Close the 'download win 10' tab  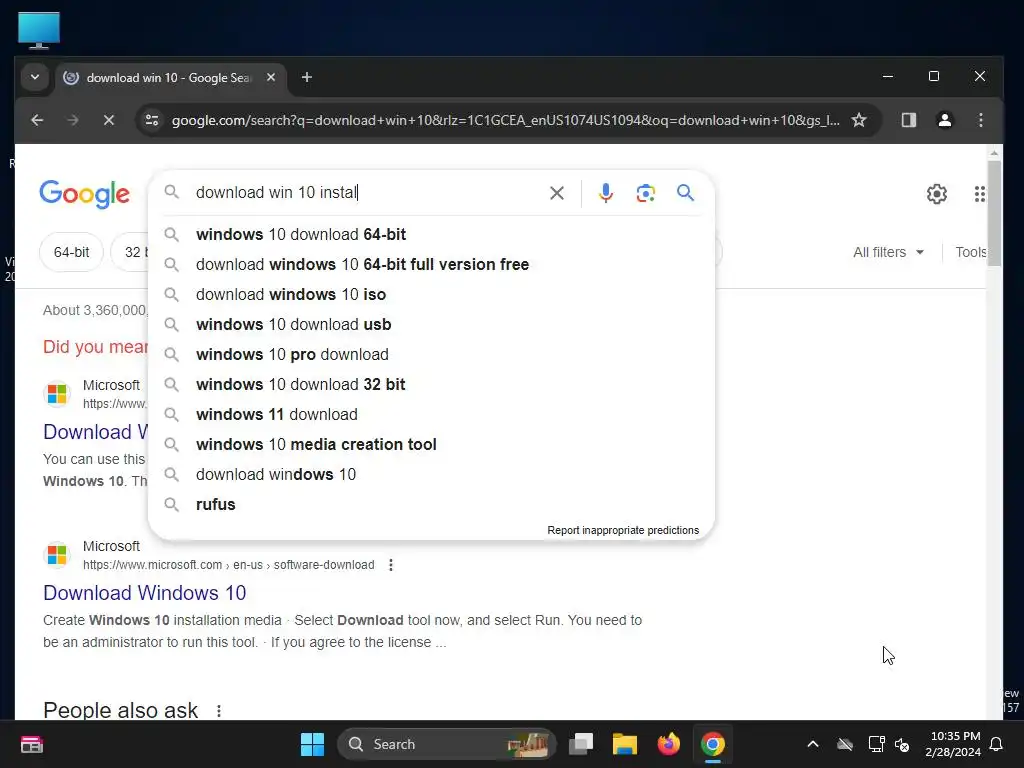click(271, 77)
